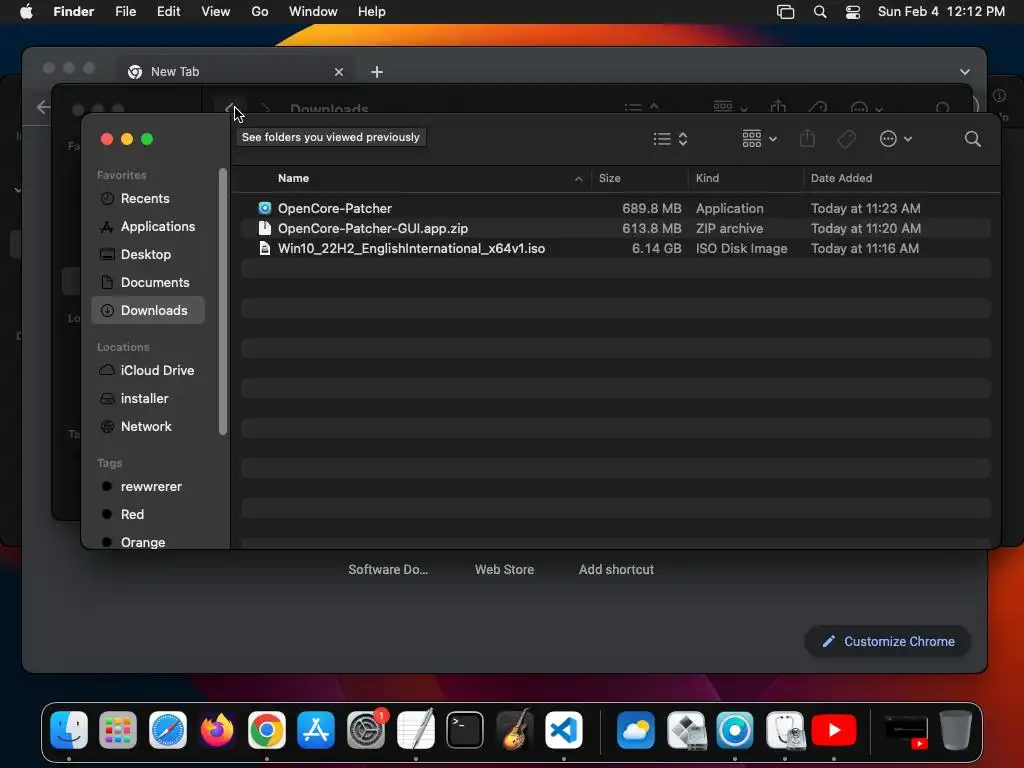1024x768 pixels.
Task: Click the Stage Manager menu bar icon
Action: tap(786, 12)
